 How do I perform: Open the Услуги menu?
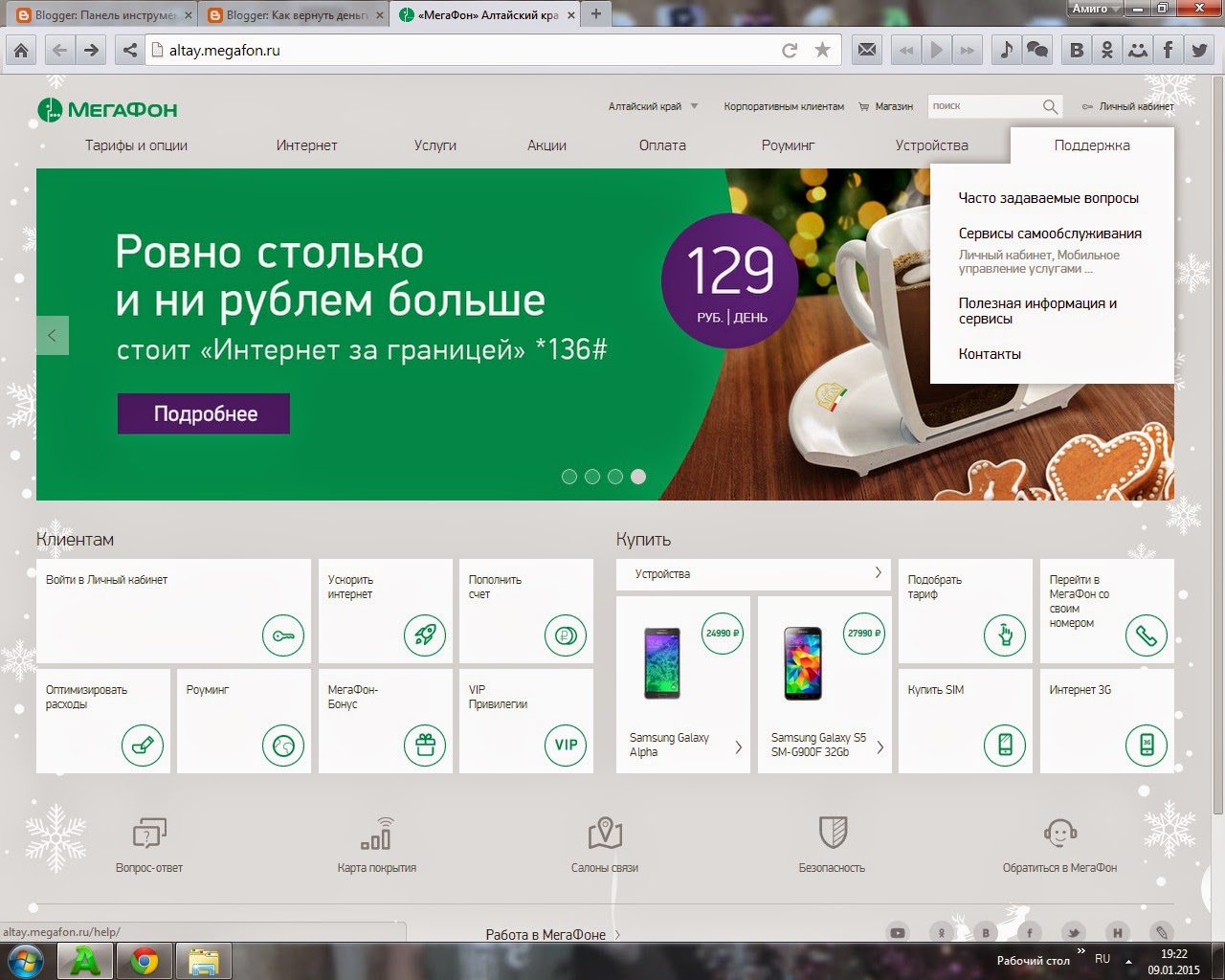(435, 145)
